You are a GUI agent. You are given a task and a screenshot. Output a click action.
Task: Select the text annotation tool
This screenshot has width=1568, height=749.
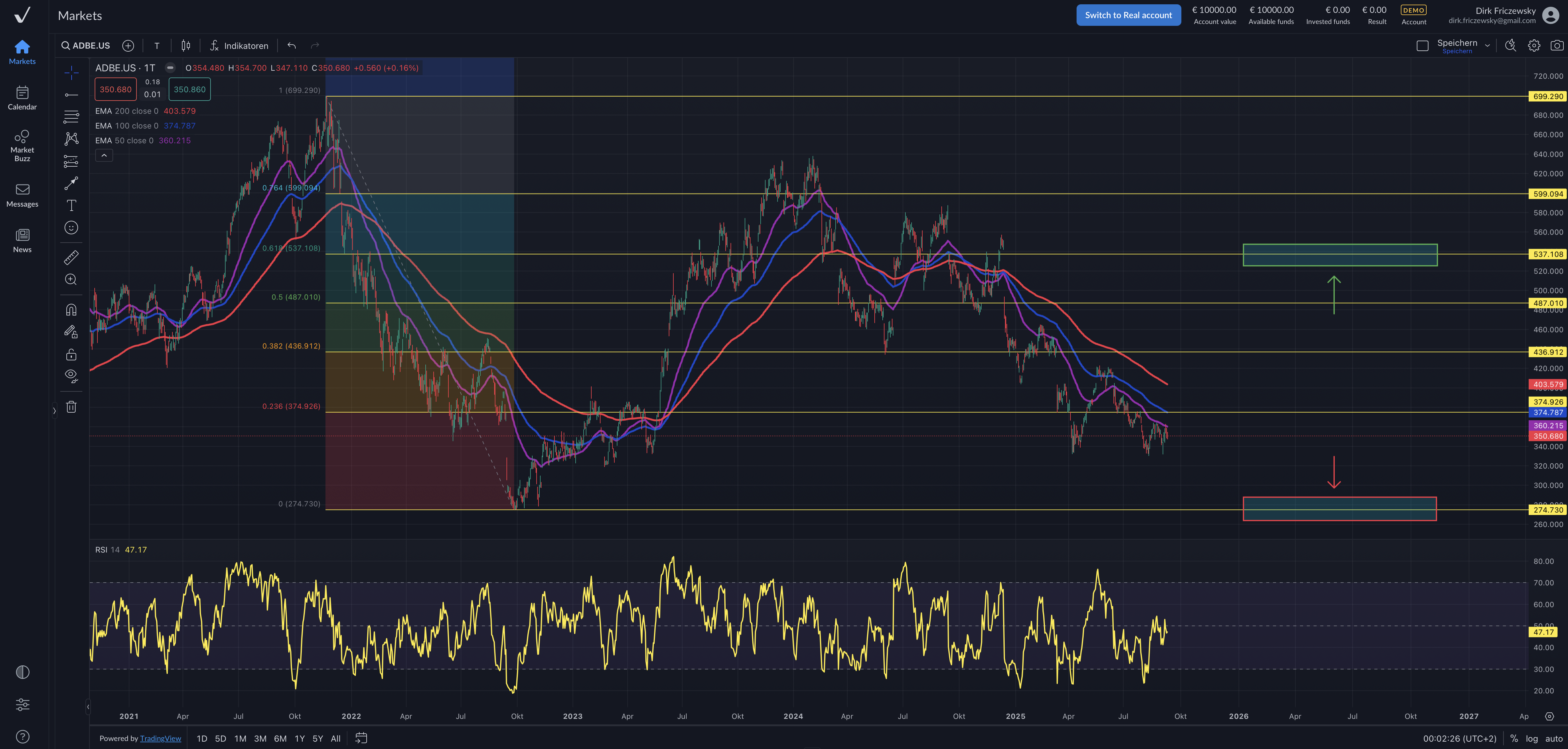coord(71,205)
